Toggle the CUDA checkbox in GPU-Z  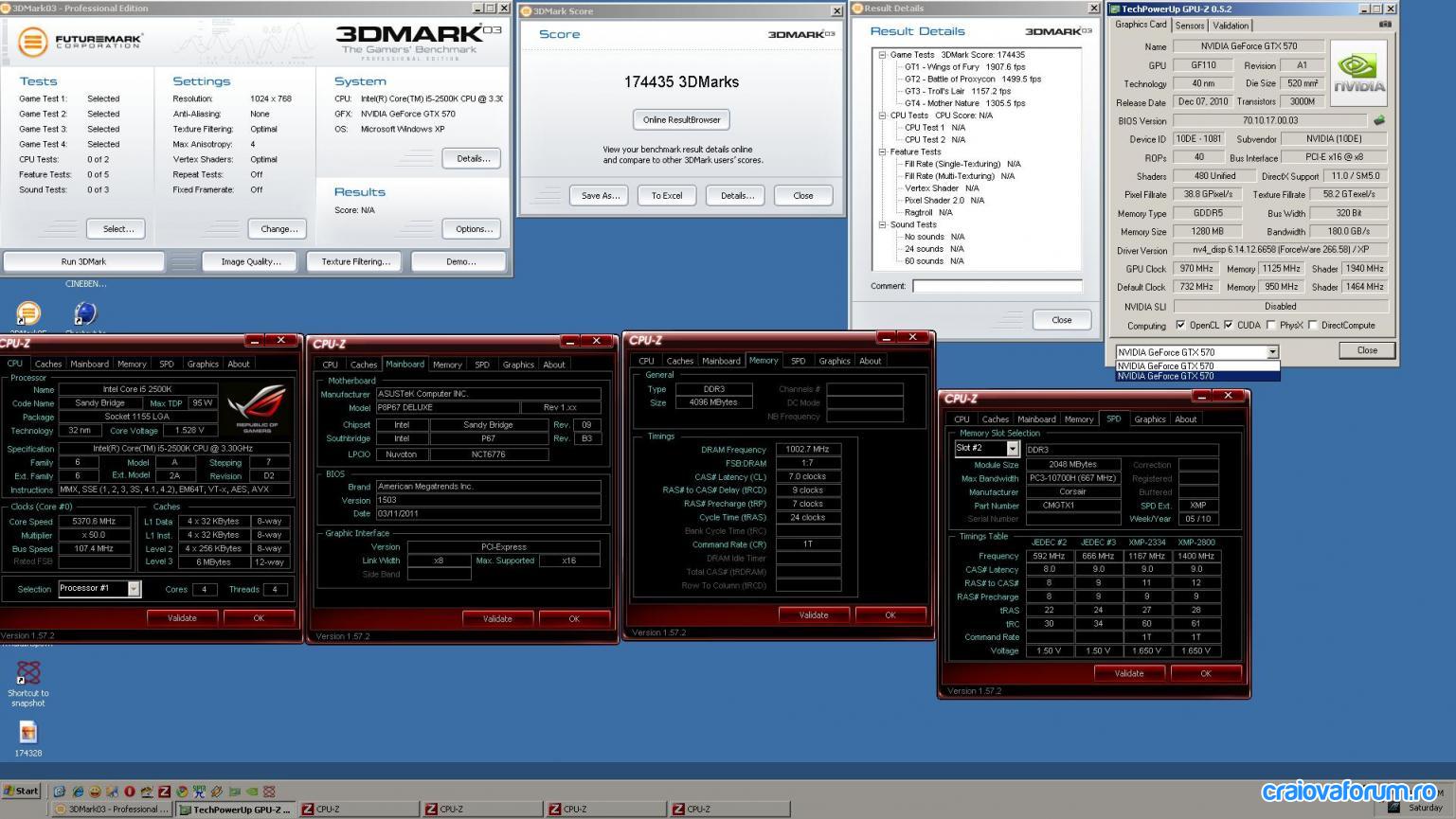click(1229, 325)
